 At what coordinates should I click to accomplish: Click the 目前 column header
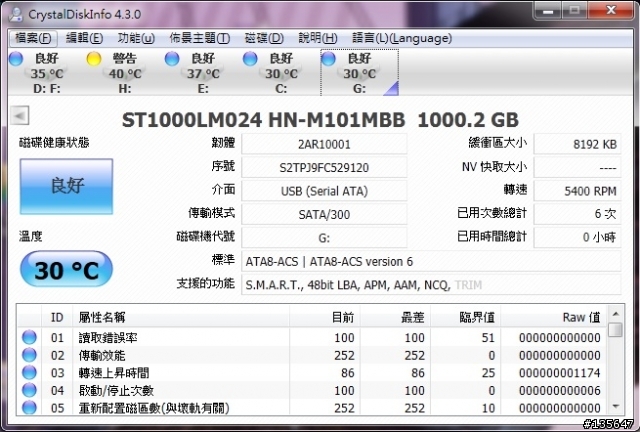point(324,317)
